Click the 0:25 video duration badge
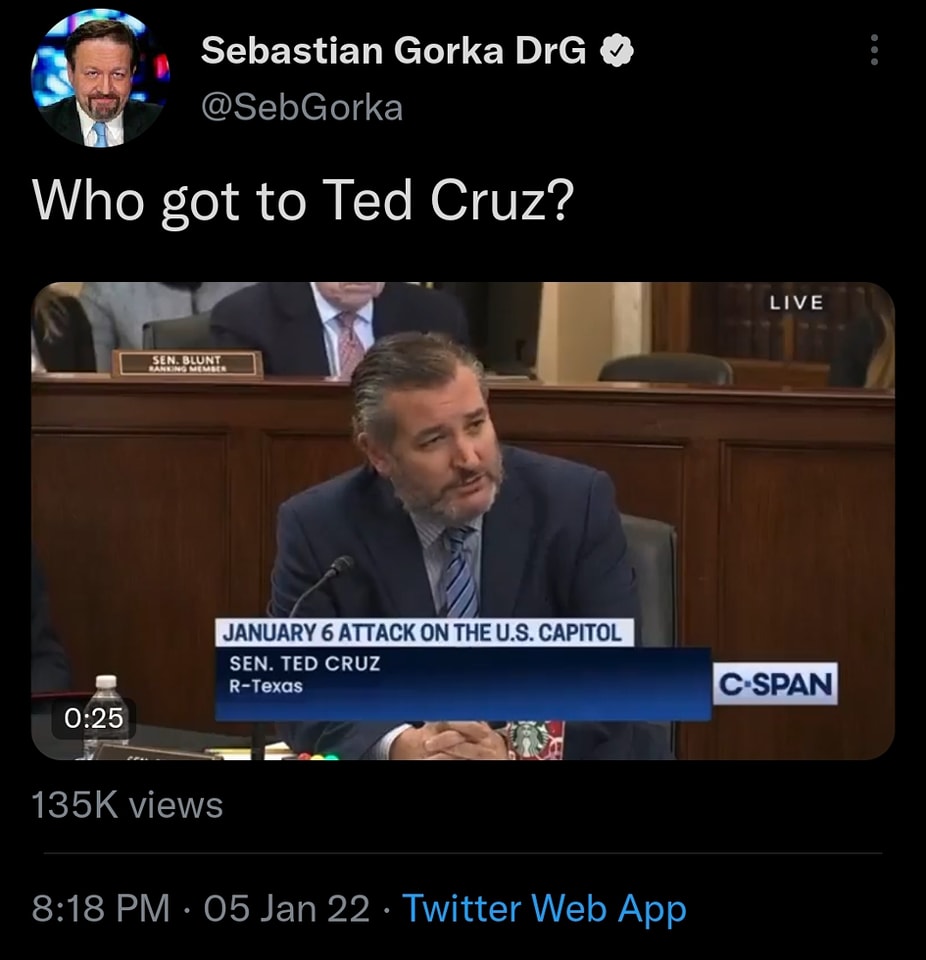The height and width of the screenshot is (960, 926). coord(93,717)
